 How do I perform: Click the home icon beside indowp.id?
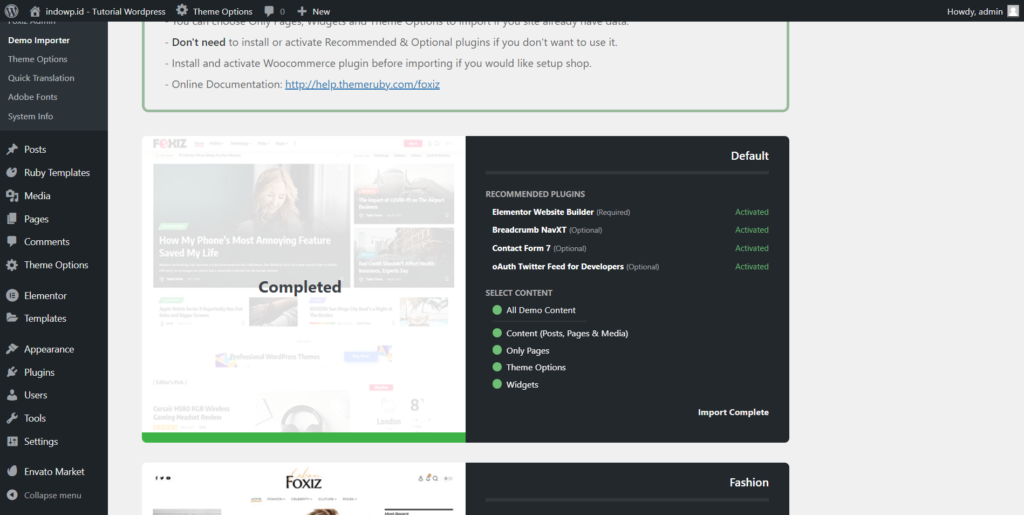click(x=35, y=11)
